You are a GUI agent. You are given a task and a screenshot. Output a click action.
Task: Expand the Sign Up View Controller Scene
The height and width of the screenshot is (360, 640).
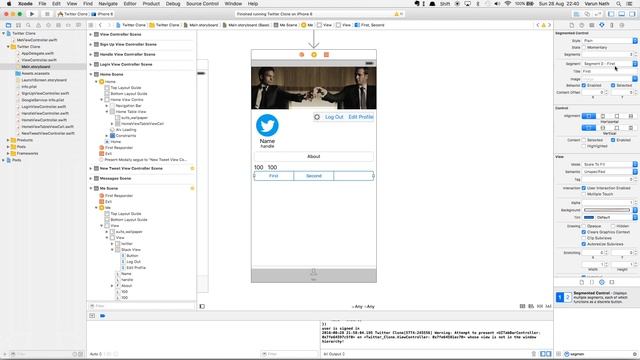pyautogui.click(x=91, y=44)
